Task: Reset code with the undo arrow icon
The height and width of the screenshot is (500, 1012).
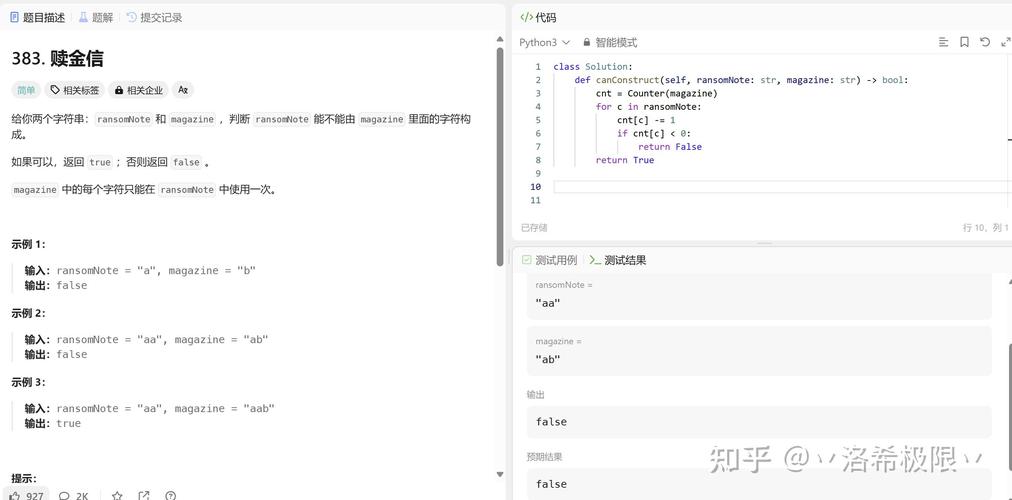Action: coord(985,42)
